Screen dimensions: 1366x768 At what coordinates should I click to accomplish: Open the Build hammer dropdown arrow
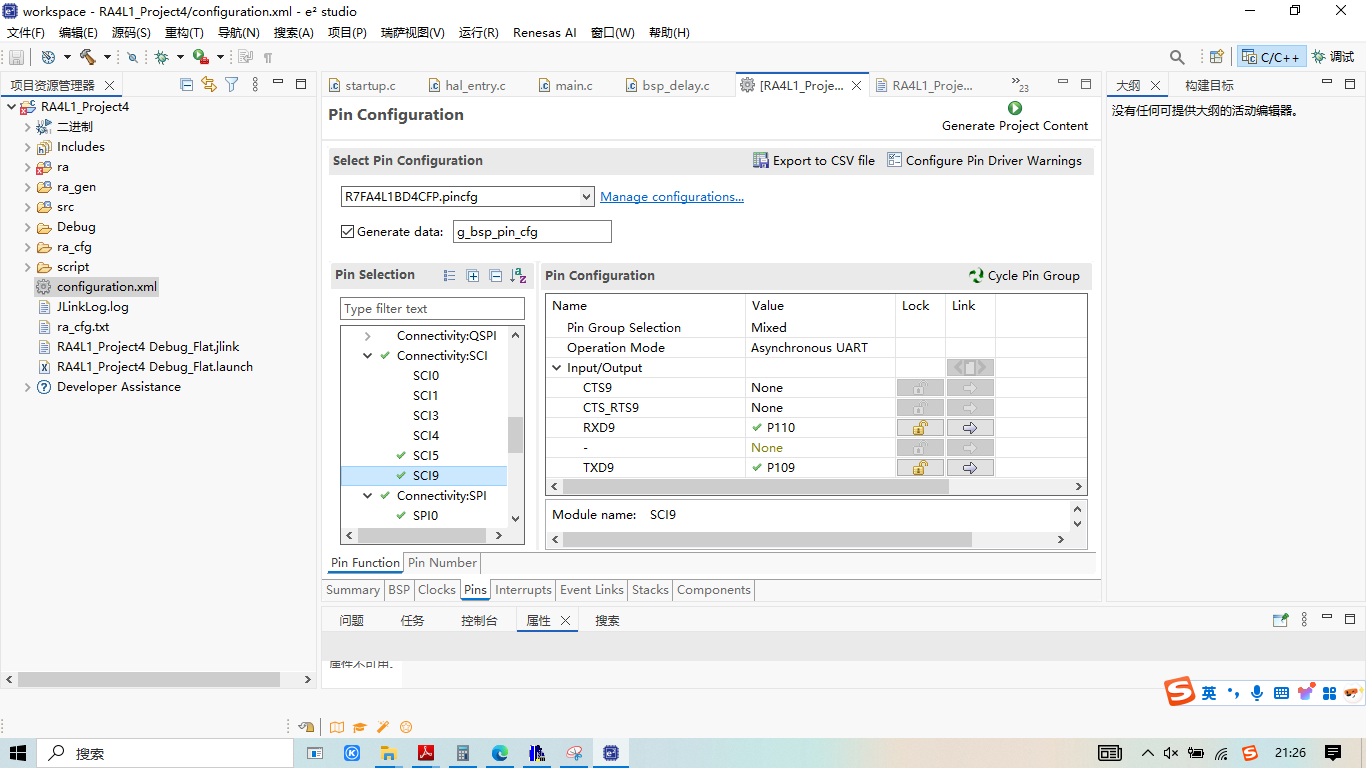[x=107, y=57]
